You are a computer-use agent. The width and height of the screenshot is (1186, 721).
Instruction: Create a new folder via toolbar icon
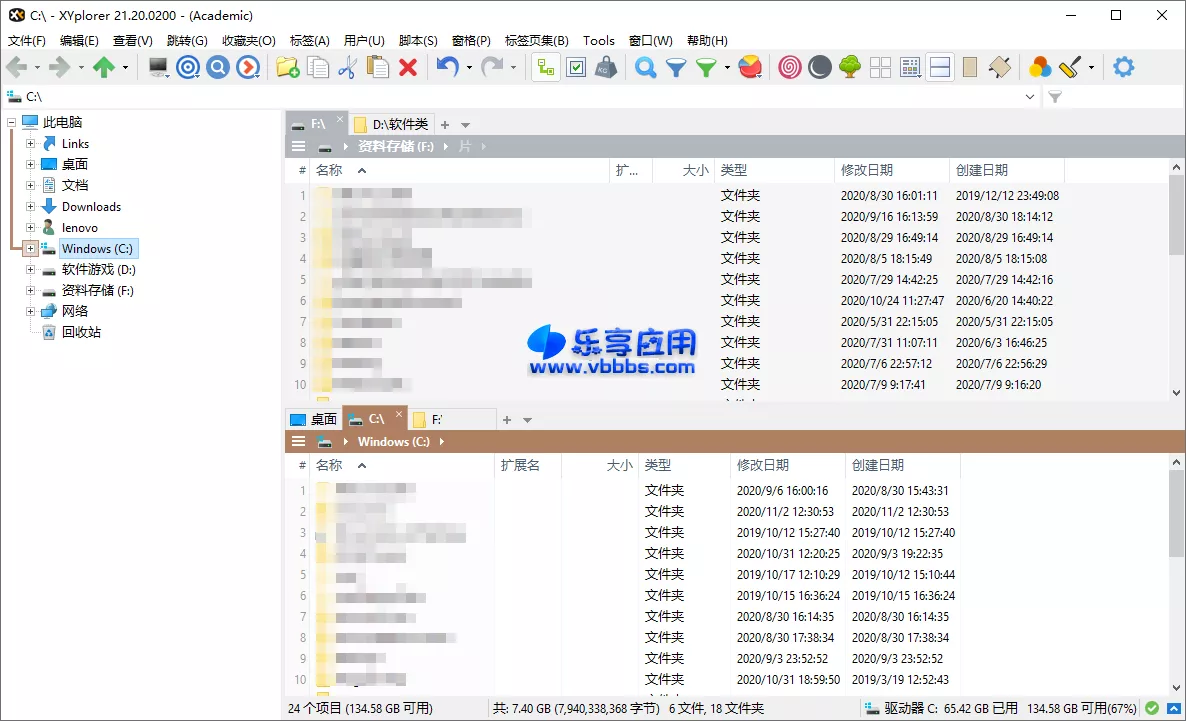point(287,67)
